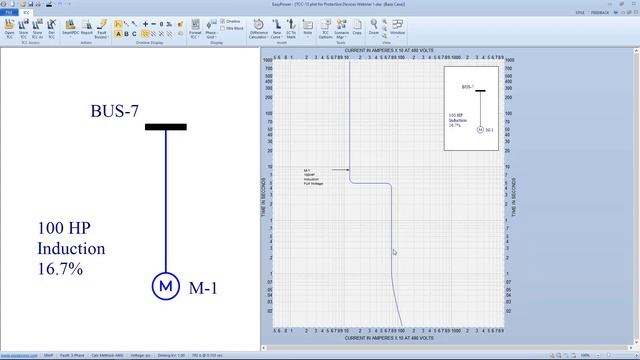This screenshot has width=640, height=360.
Task: Open the Zoom dropdown
Action: (x=373, y=28)
